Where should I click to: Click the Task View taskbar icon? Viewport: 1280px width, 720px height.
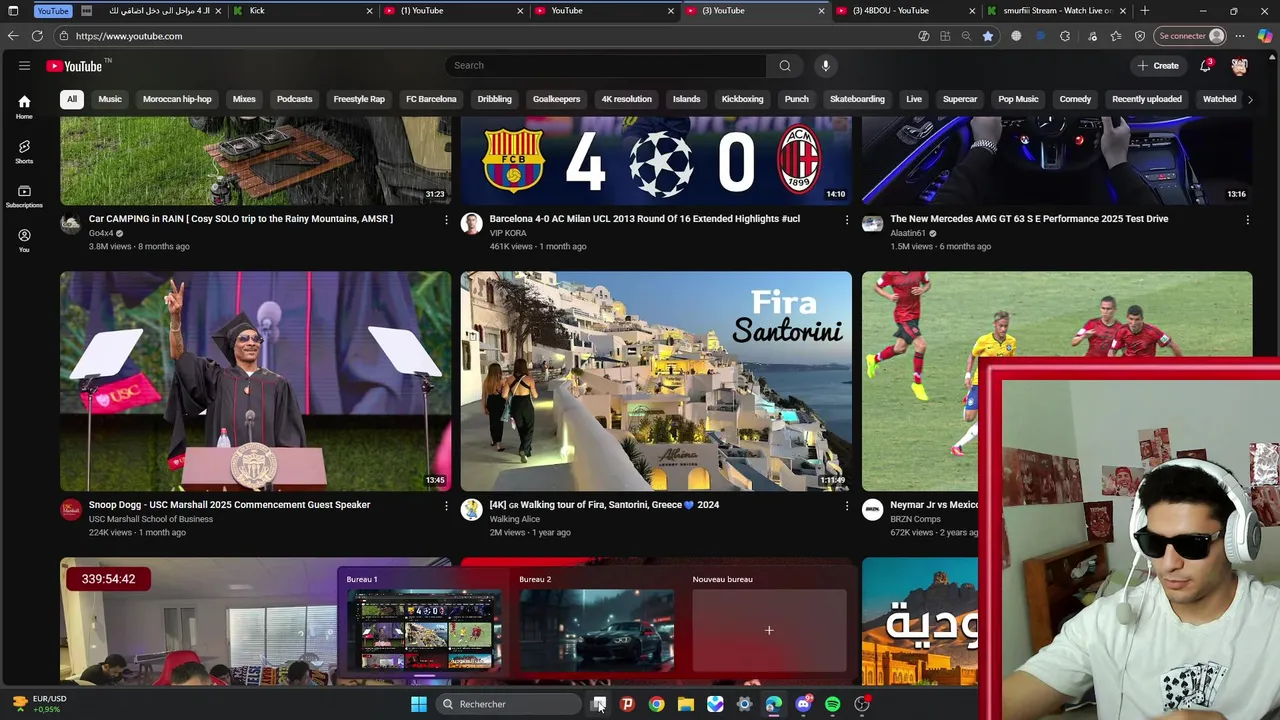tap(598, 704)
